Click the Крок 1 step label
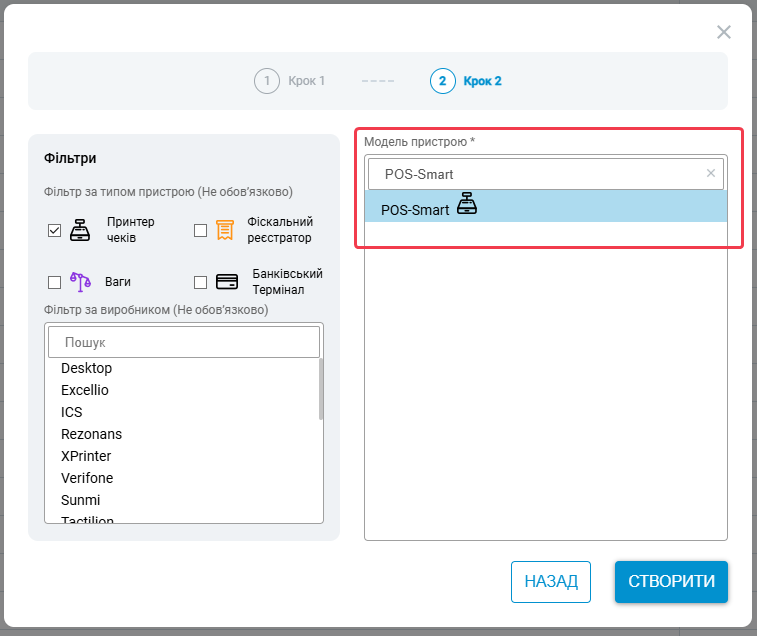757x636 pixels. coord(307,81)
